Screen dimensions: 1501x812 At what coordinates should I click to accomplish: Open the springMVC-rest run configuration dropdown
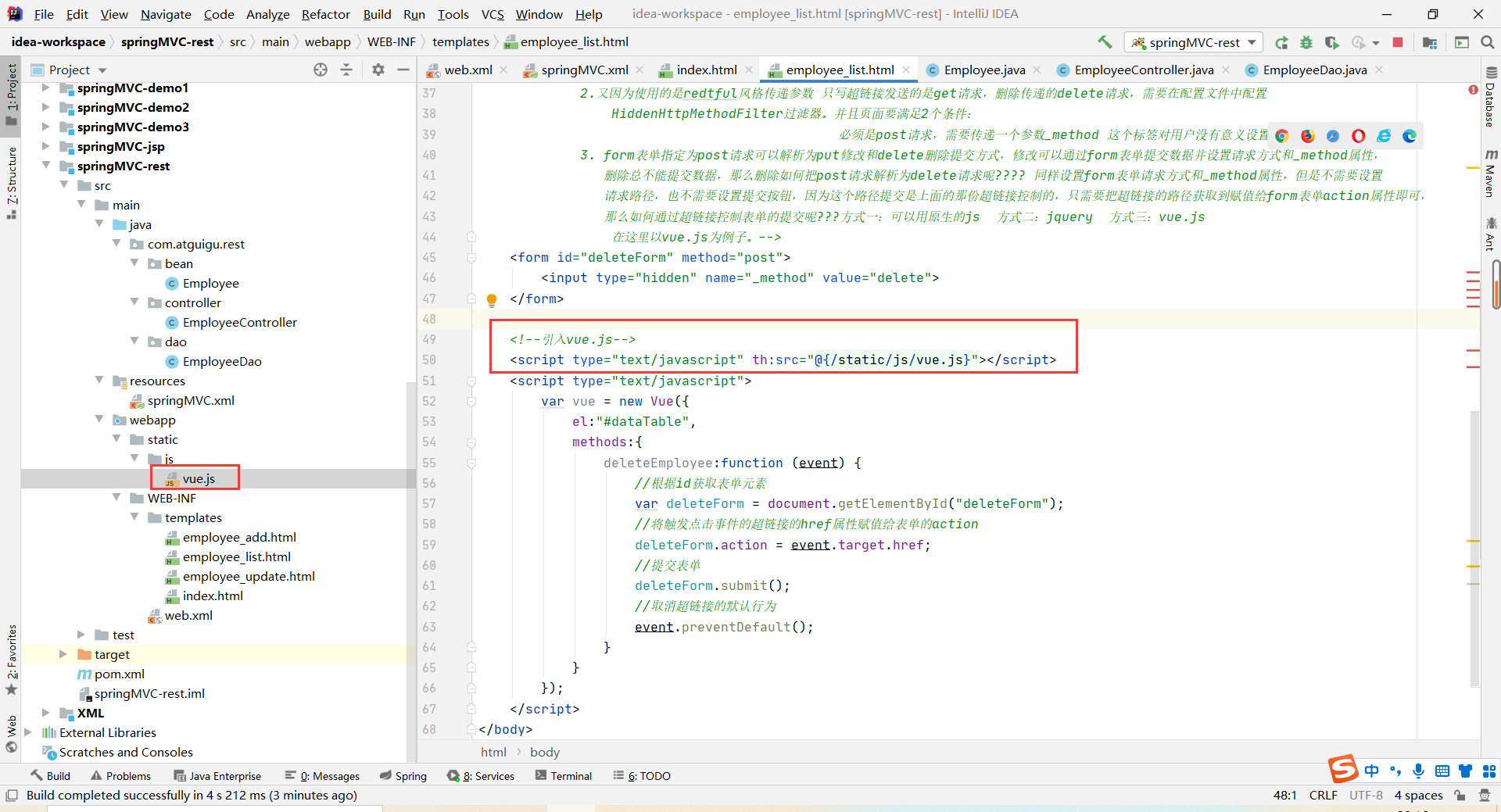pyautogui.click(x=1194, y=42)
